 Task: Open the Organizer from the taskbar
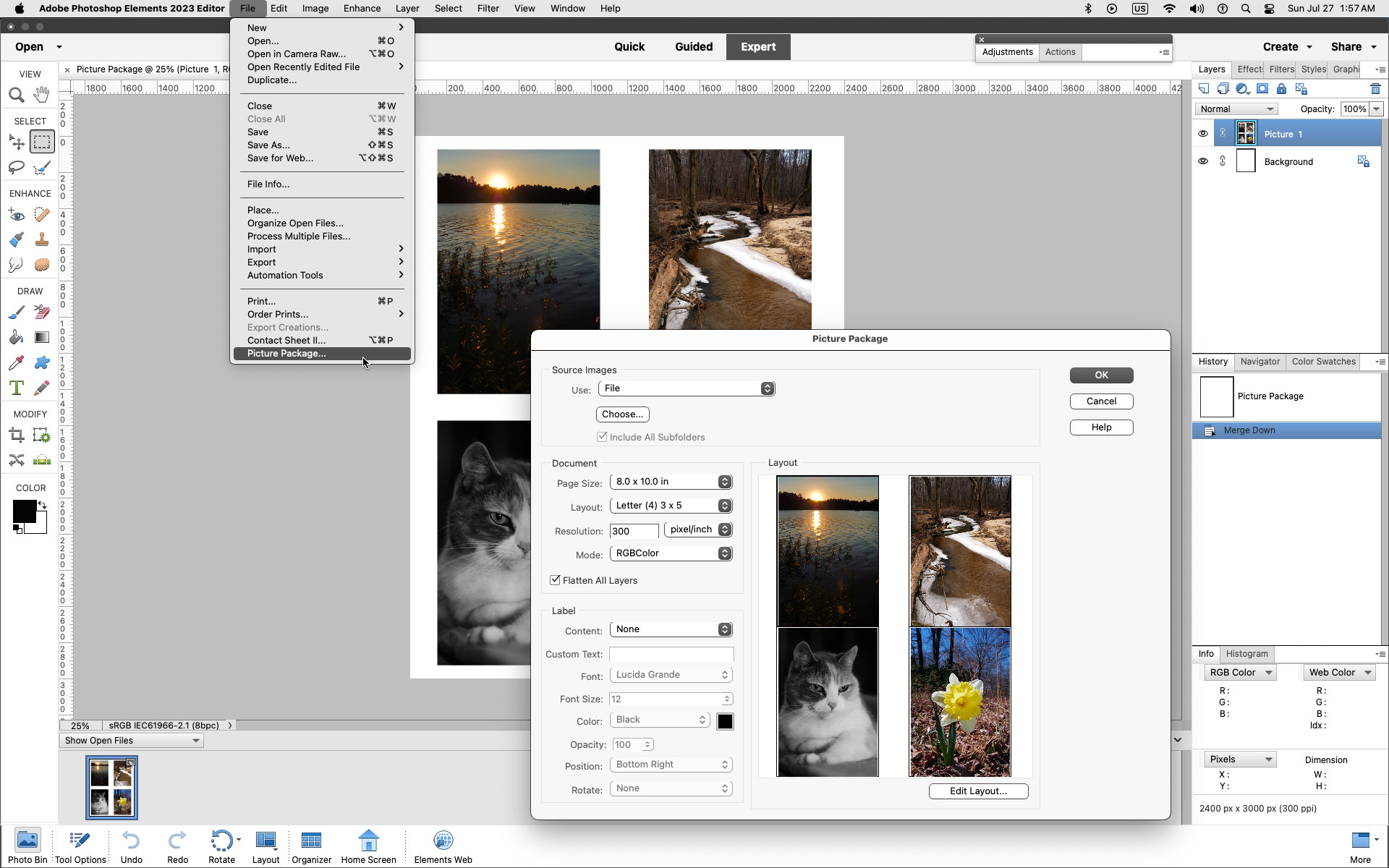pyautogui.click(x=311, y=843)
